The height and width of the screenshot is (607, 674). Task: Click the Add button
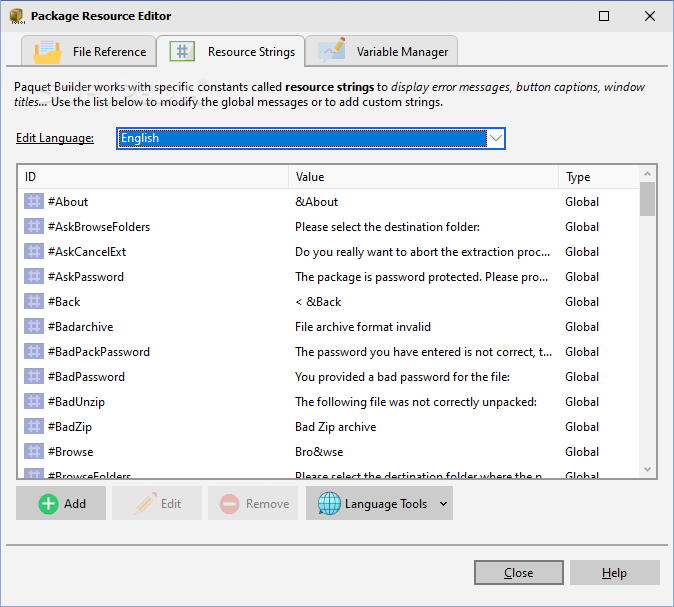tap(61, 503)
